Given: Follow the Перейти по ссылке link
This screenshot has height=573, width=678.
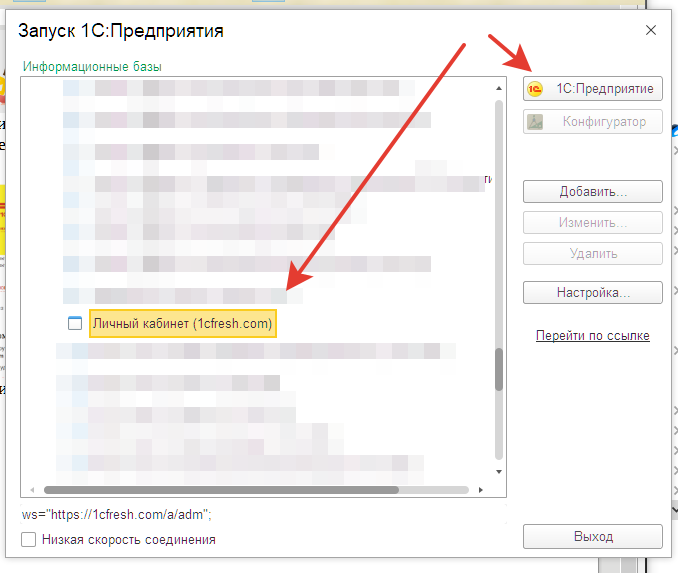Looking at the screenshot, I should (x=592, y=335).
